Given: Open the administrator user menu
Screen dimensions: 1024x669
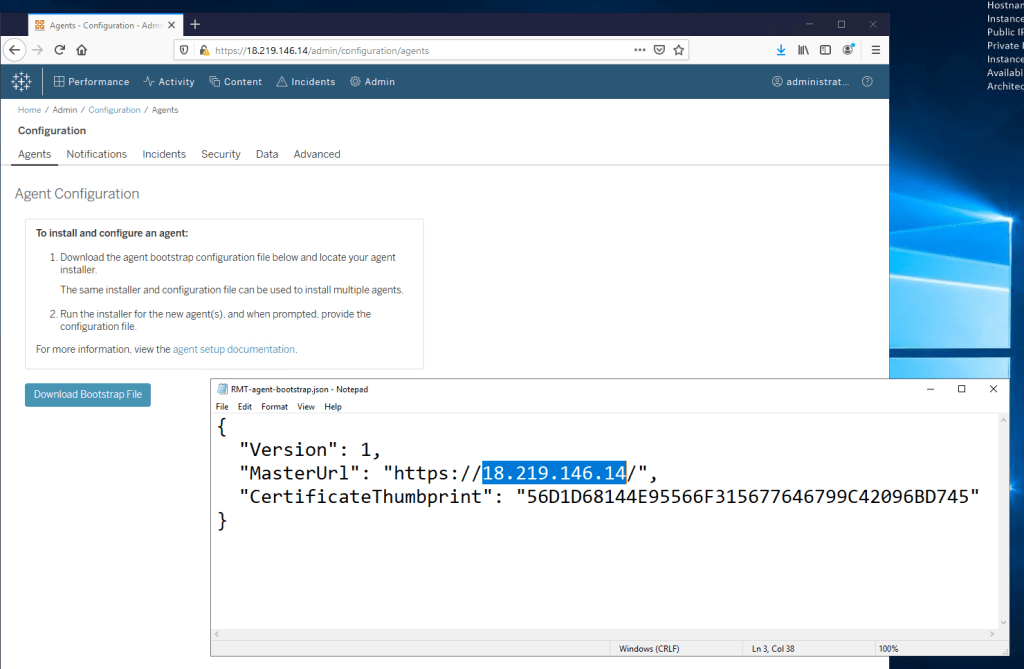Looking at the screenshot, I should coord(811,82).
